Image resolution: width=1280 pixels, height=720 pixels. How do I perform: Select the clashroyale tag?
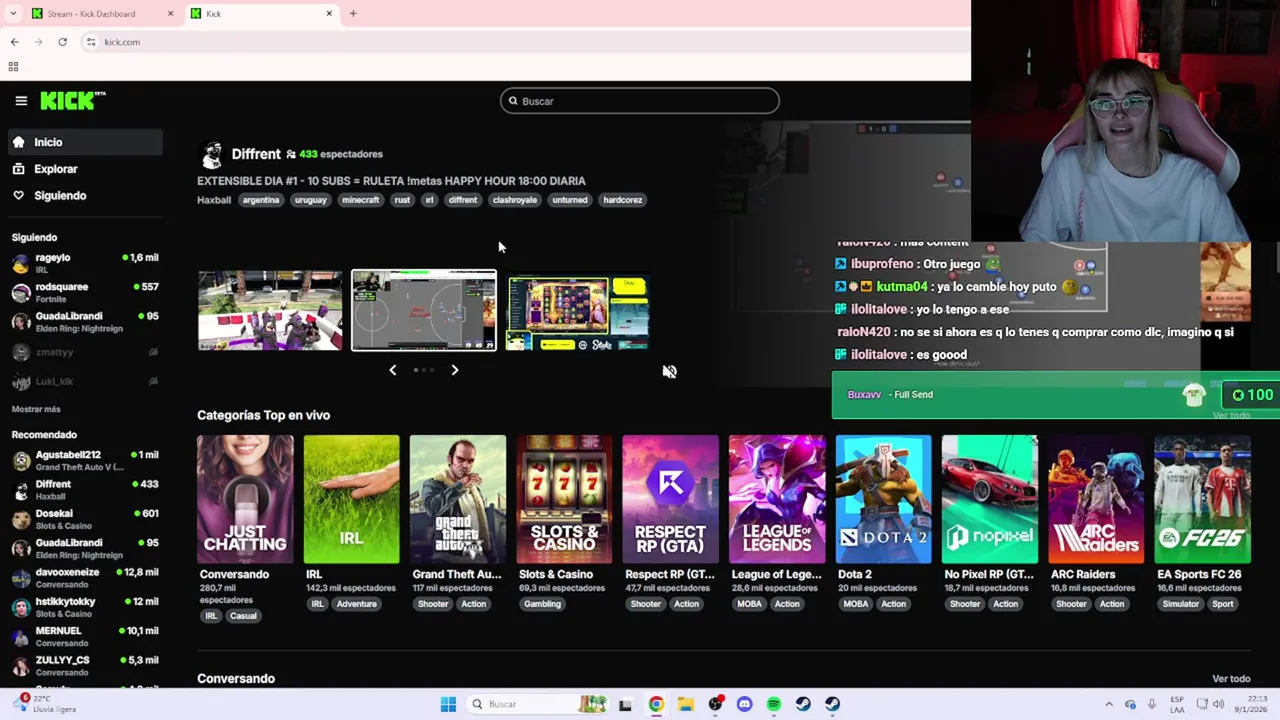[515, 200]
